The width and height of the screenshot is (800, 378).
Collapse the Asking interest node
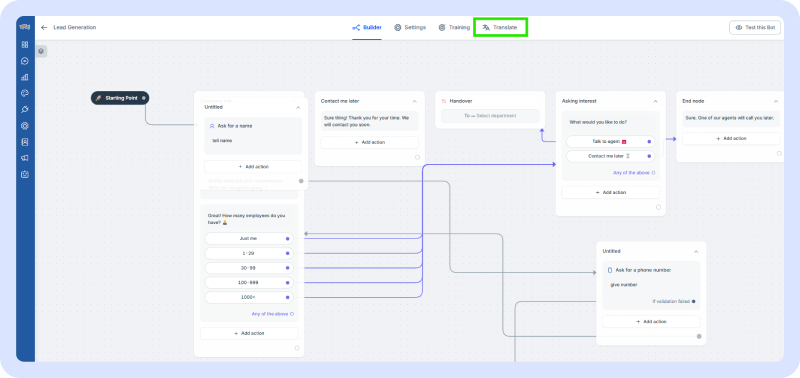click(x=655, y=102)
